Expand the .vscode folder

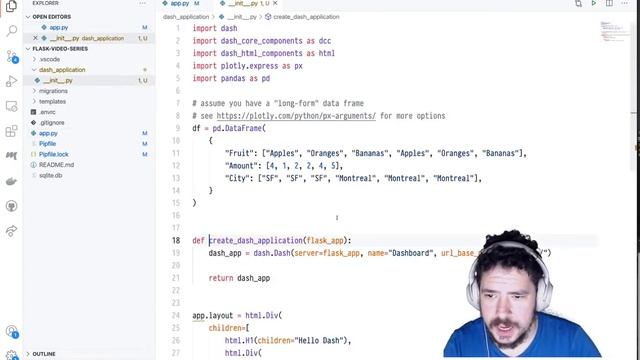tap(50, 59)
